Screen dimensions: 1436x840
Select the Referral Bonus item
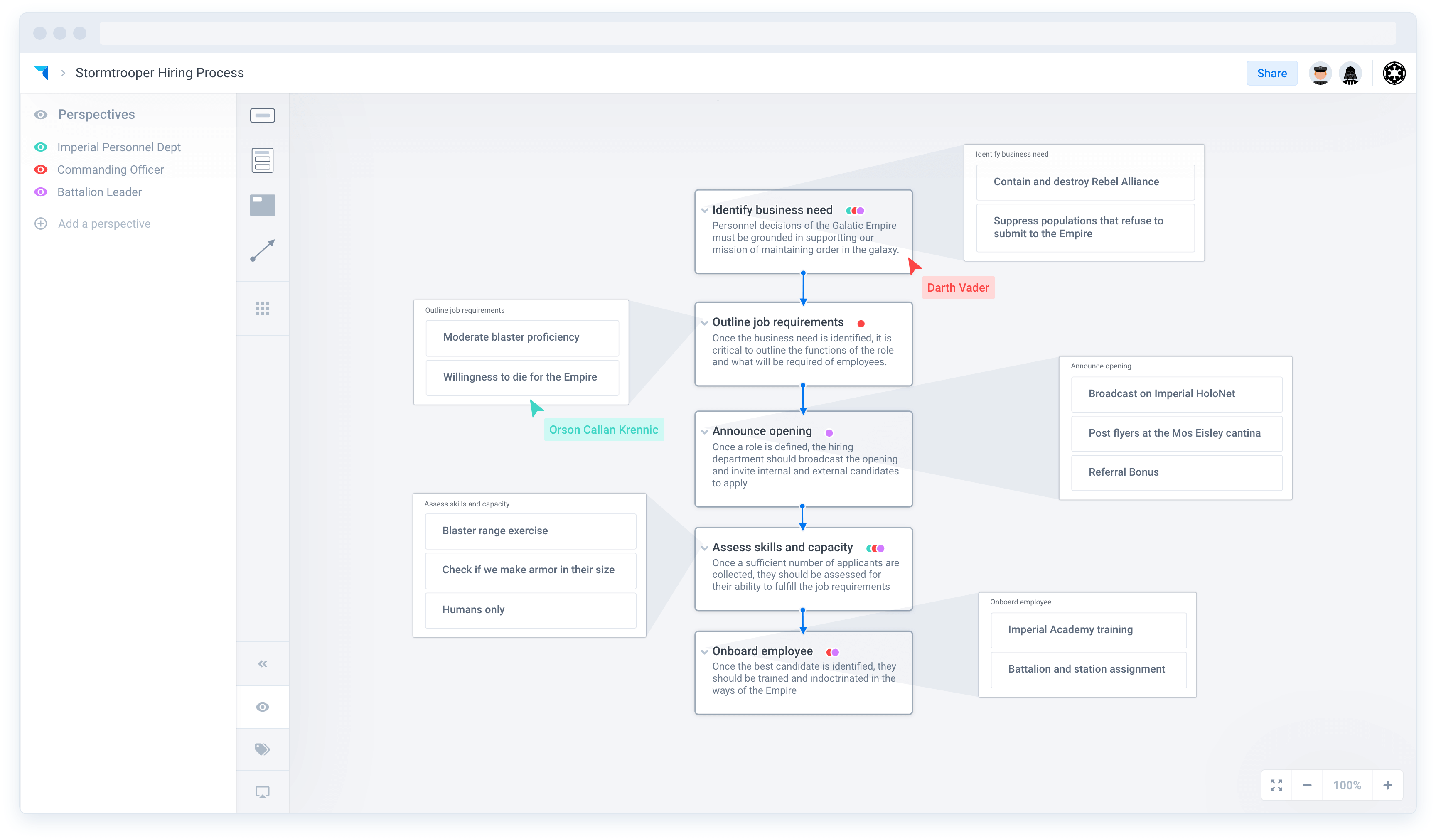click(1176, 472)
